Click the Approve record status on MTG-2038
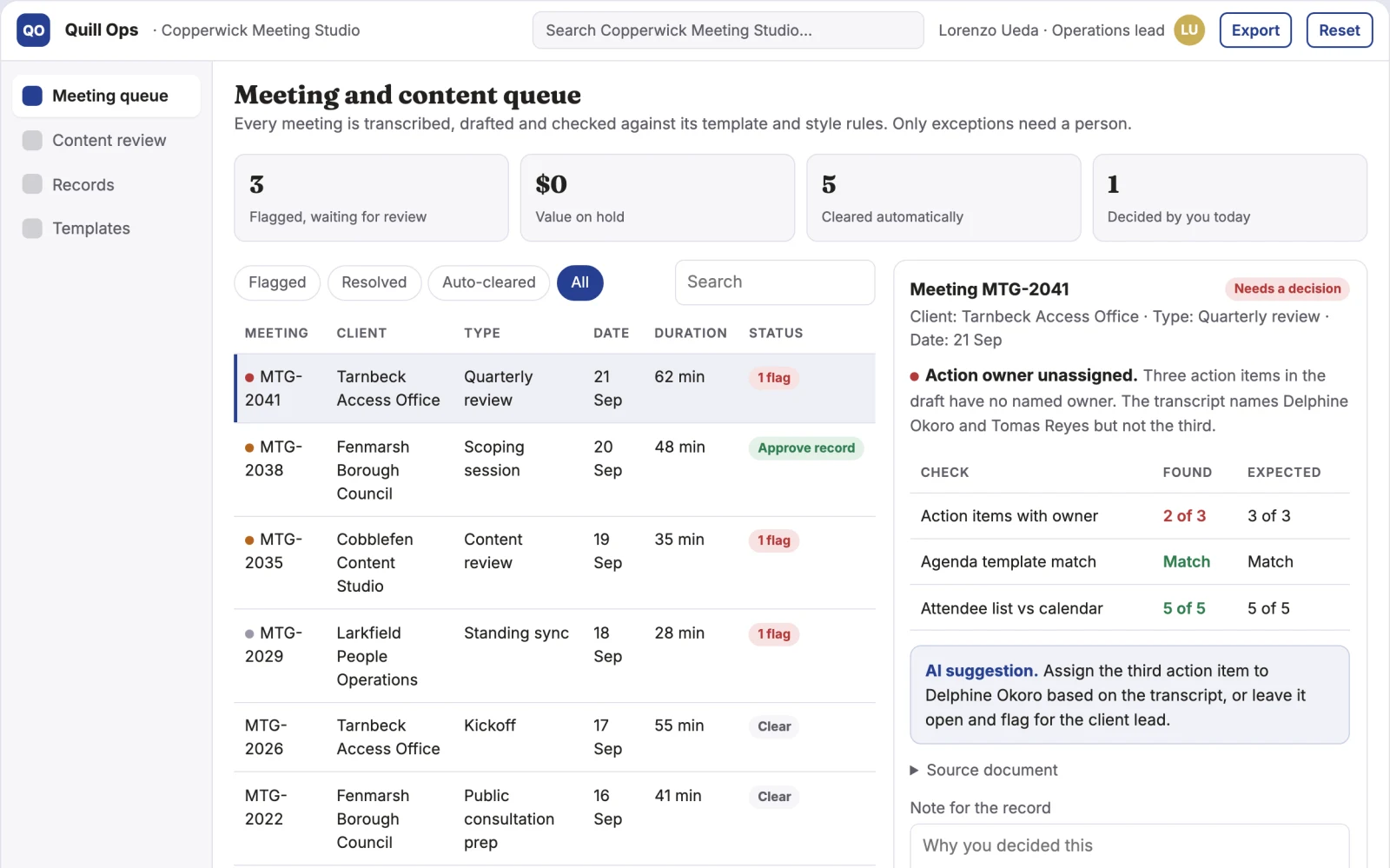The height and width of the screenshot is (868, 1390). [x=806, y=448]
